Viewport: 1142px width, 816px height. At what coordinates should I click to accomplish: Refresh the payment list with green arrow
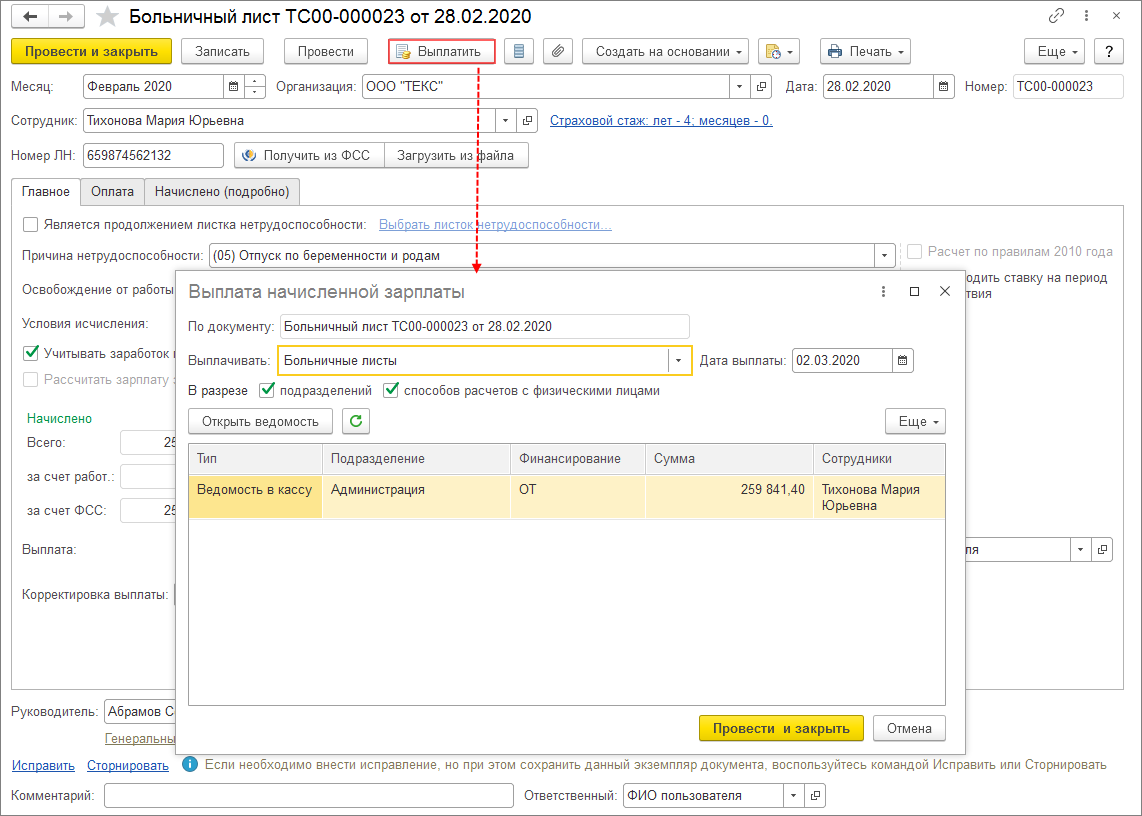[x=355, y=421]
